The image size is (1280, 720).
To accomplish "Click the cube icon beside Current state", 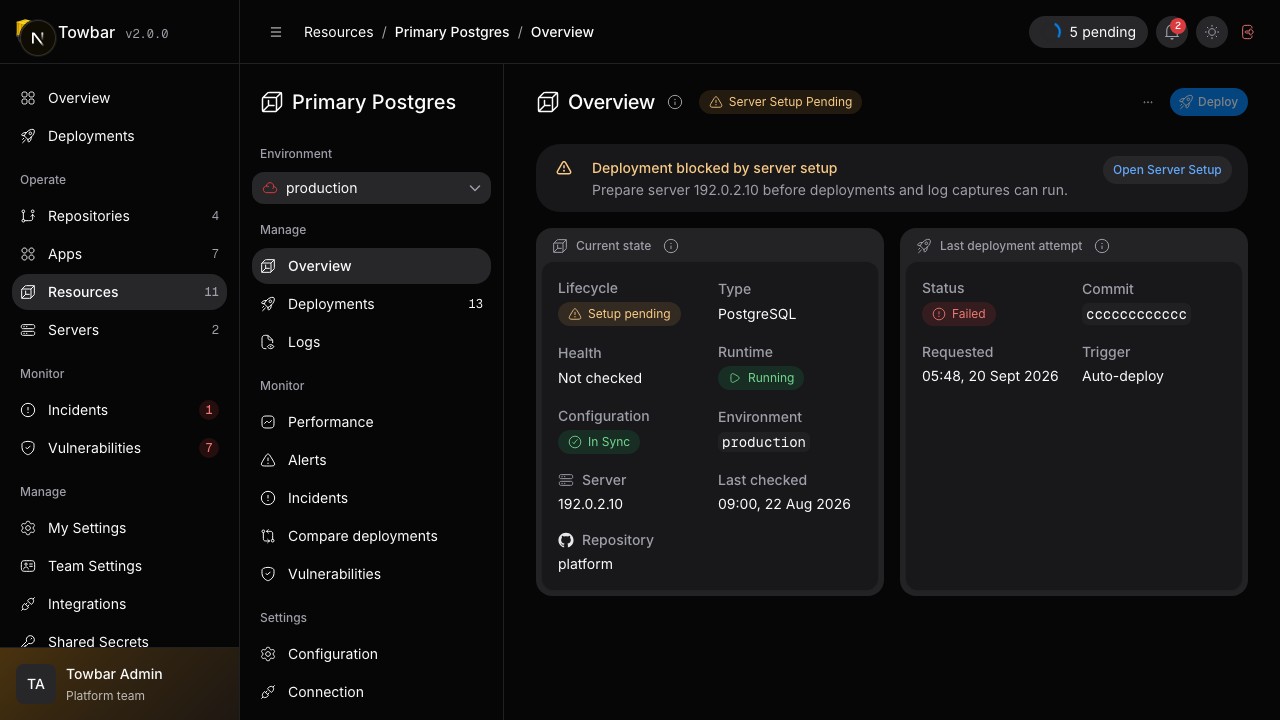I will point(560,246).
